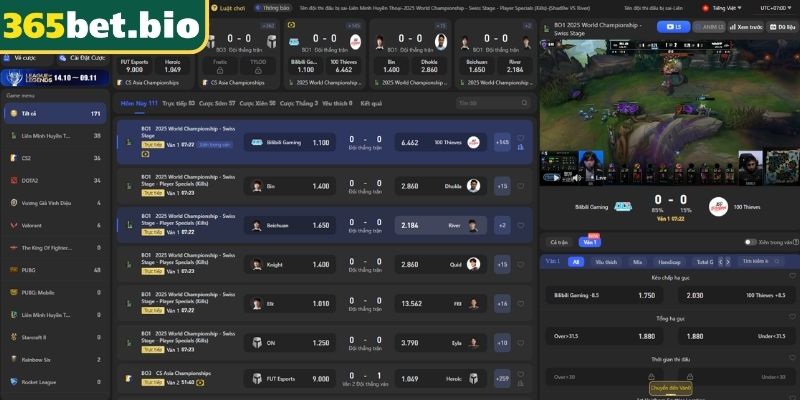The image size is (800, 400).
Task: Click the Tìm kiếm market search field
Action: 760,261
